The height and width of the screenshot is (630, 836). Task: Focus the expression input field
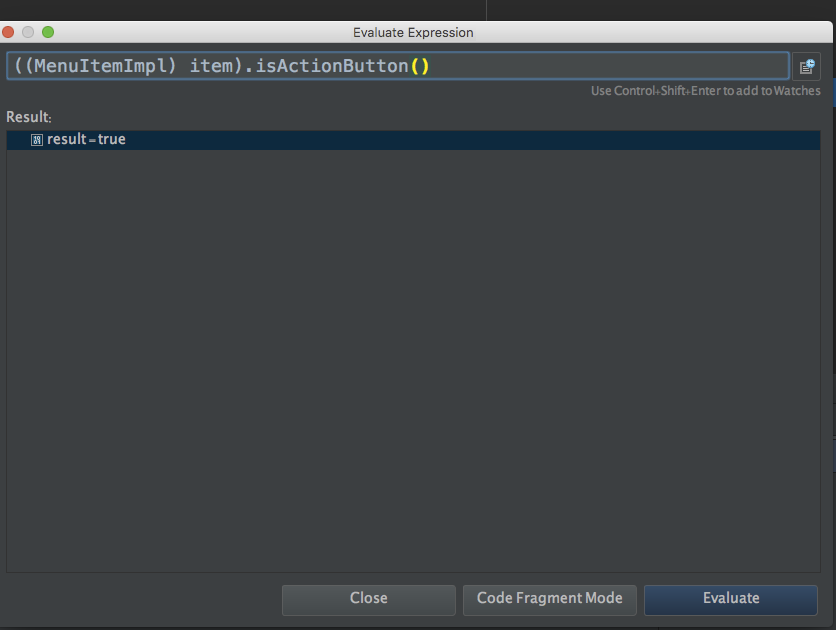398,66
